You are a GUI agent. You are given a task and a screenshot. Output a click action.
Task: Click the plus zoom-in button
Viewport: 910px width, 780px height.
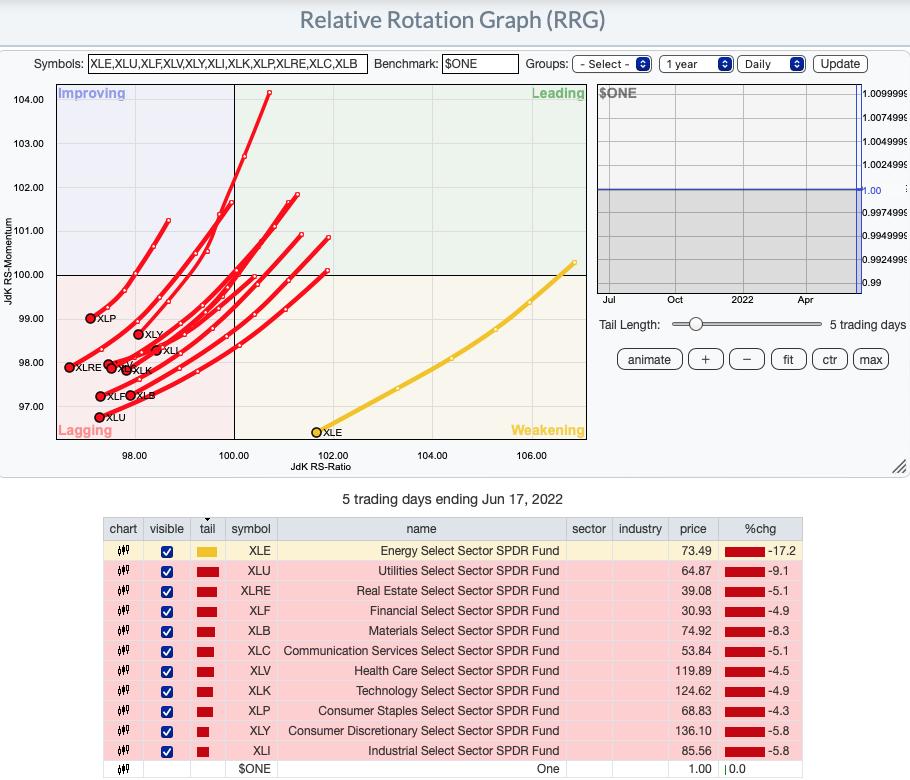click(706, 360)
